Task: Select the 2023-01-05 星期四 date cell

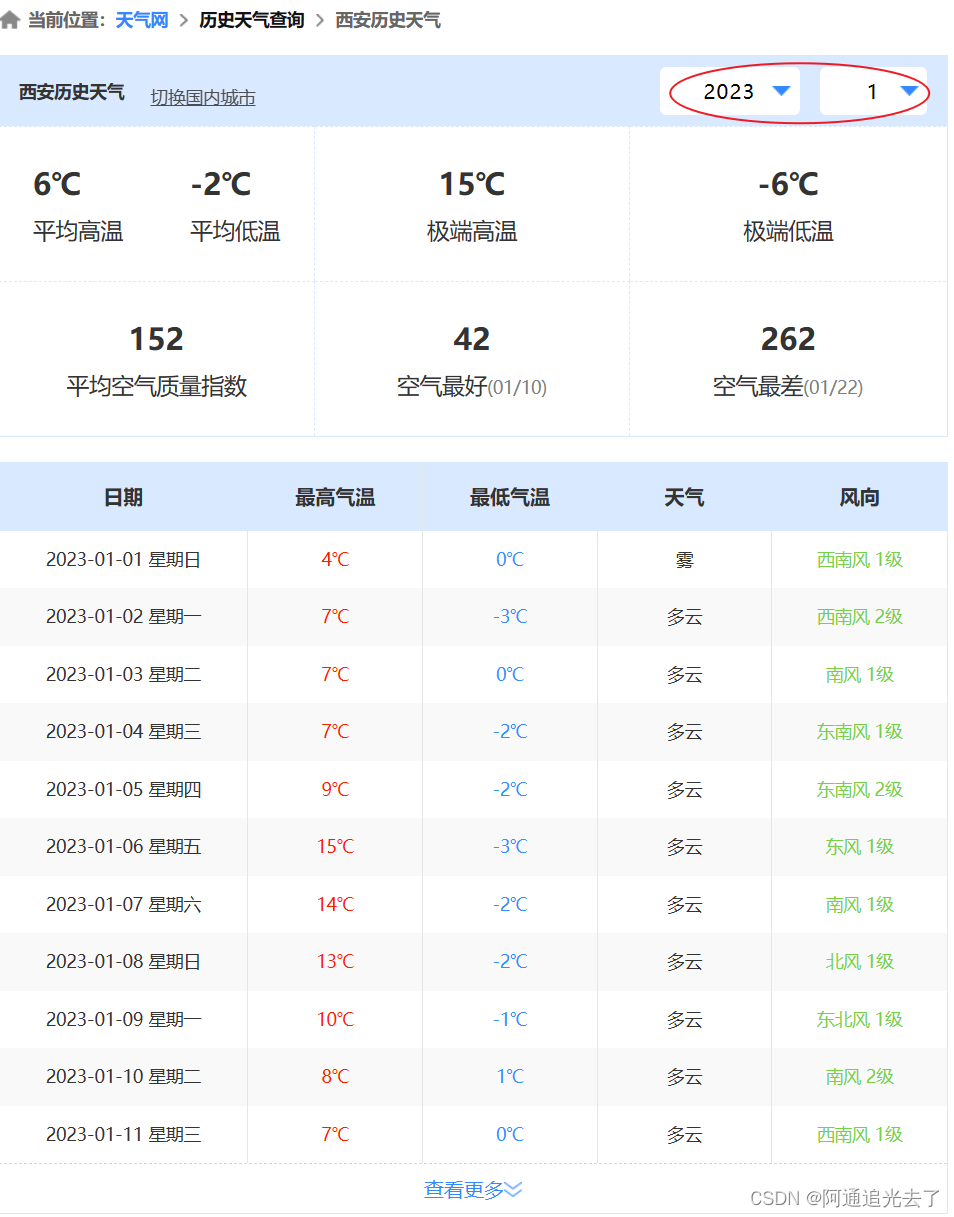Action: pyautogui.click(x=124, y=790)
